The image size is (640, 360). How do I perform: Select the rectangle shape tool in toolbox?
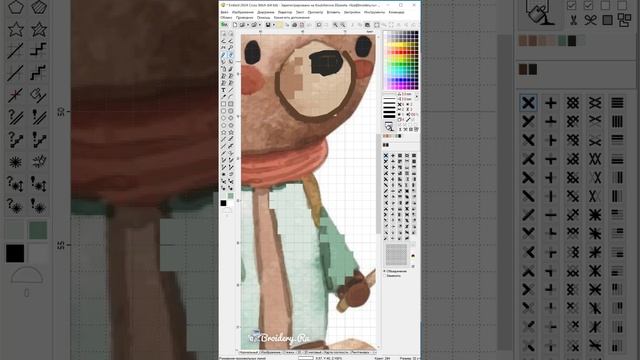point(223,104)
